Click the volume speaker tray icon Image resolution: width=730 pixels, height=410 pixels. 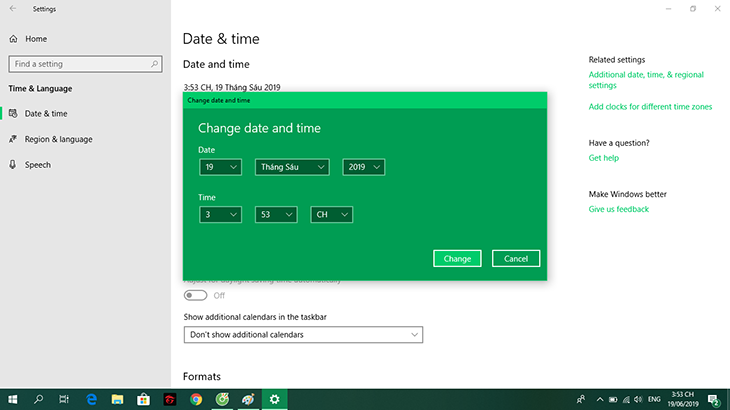(638, 399)
